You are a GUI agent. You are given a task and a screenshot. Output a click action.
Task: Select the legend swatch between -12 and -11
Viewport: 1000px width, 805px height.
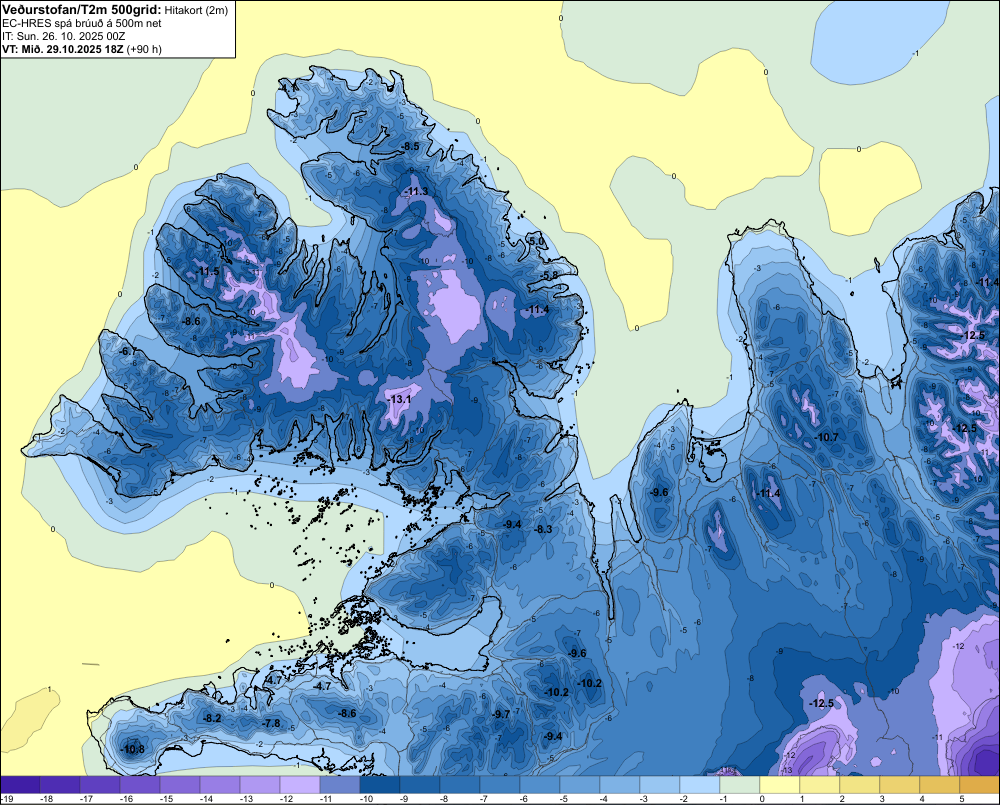click(300, 785)
